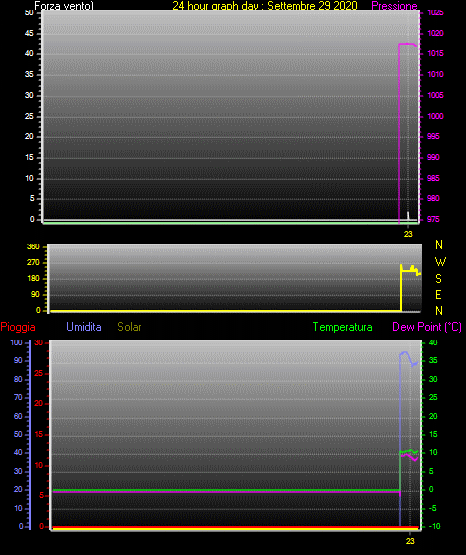This screenshot has height=555, width=466.
Task: Click wind direction axis value 90
Action: 35,294
